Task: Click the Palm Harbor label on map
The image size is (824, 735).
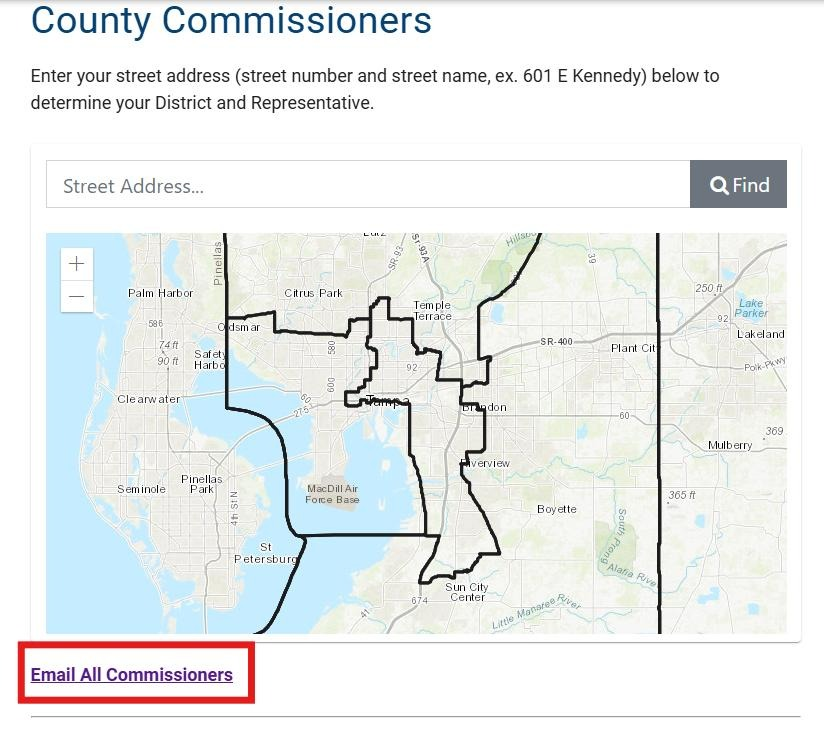Action: click(x=161, y=293)
